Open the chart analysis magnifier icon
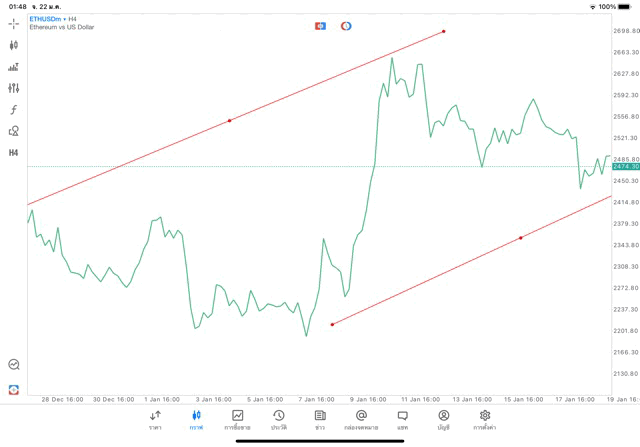Viewport: 640px width, 447px height. (14, 365)
